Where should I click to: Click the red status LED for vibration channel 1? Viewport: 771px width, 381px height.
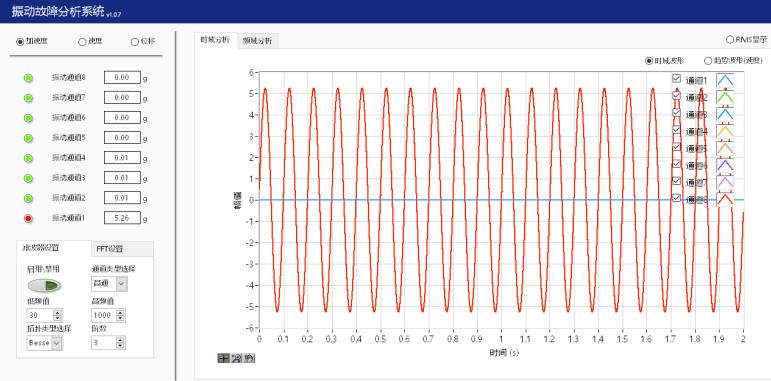coord(29,218)
